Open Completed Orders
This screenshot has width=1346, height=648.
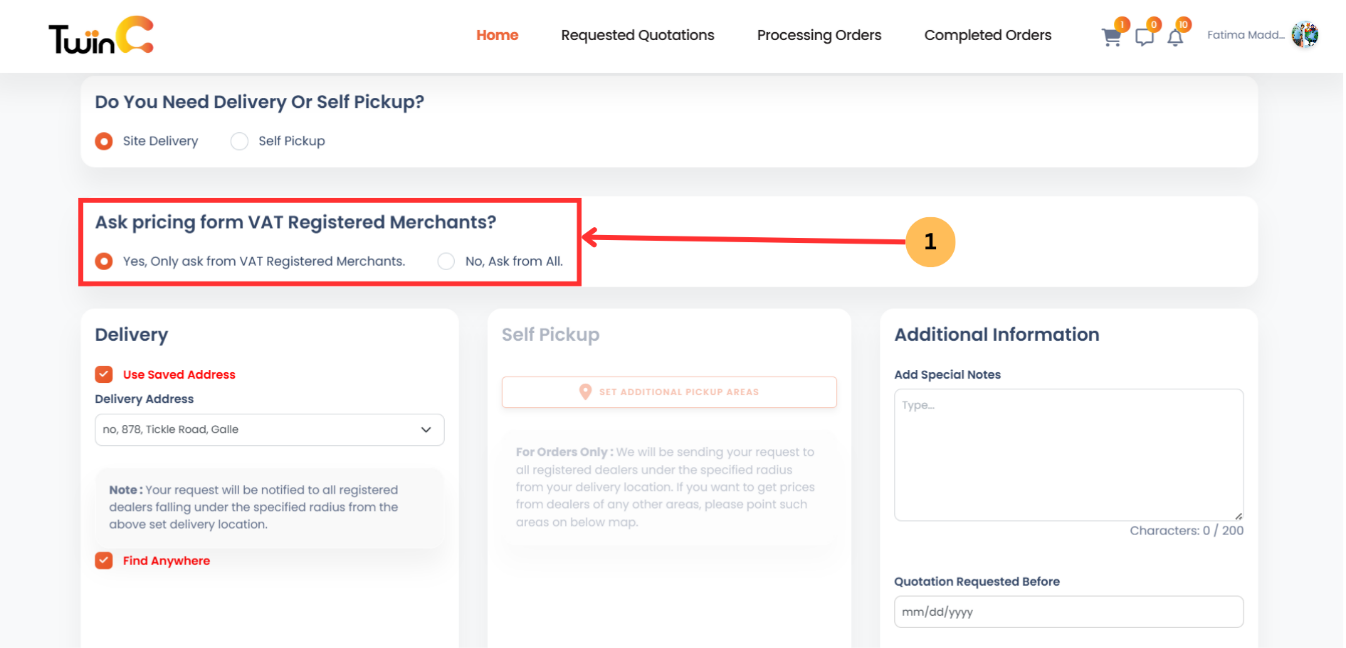point(988,35)
